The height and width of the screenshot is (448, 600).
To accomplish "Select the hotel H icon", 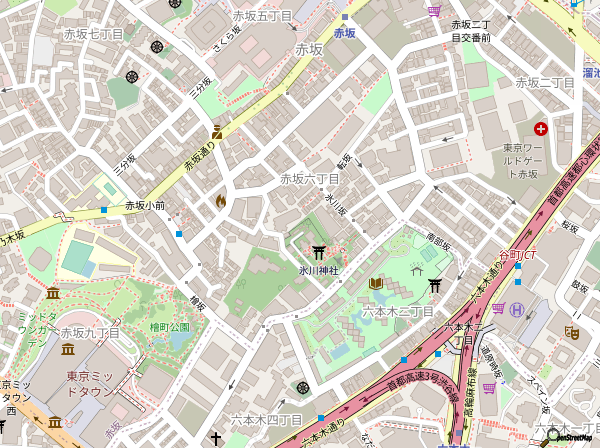I will (x=517, y=309).
